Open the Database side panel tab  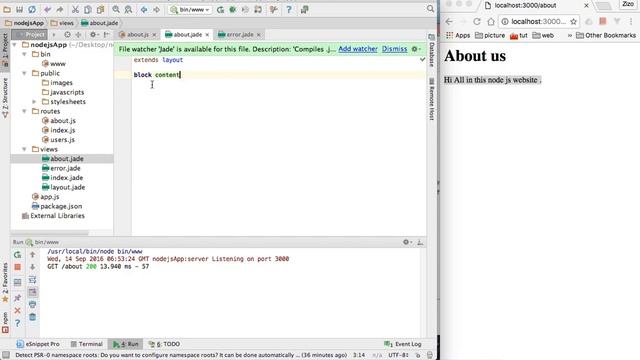pyautogui.click(x=432, y=51)
